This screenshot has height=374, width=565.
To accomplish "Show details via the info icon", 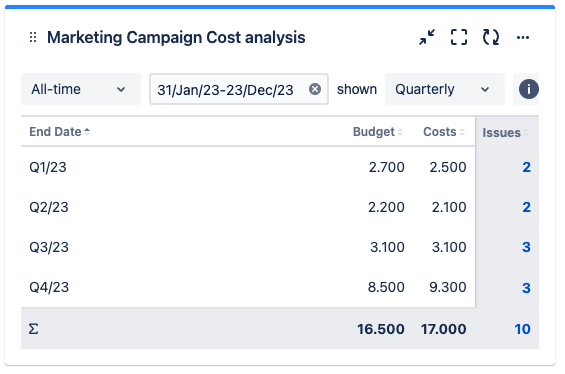I will click(x=529, y=89).
